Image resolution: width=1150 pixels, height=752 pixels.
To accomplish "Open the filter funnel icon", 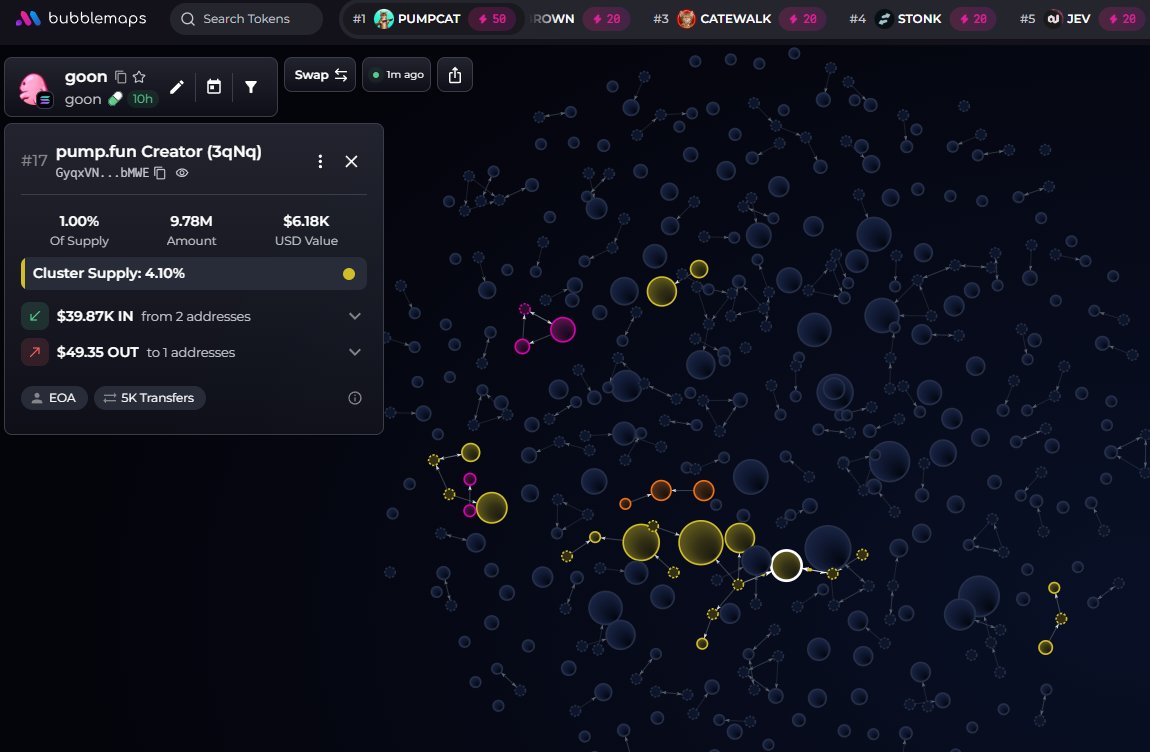I will [x=251, y=87].
